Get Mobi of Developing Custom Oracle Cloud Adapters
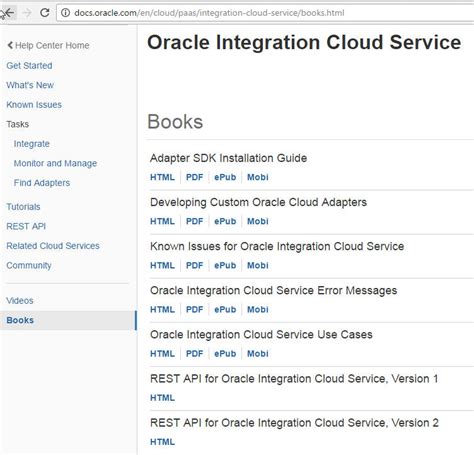 258,221
